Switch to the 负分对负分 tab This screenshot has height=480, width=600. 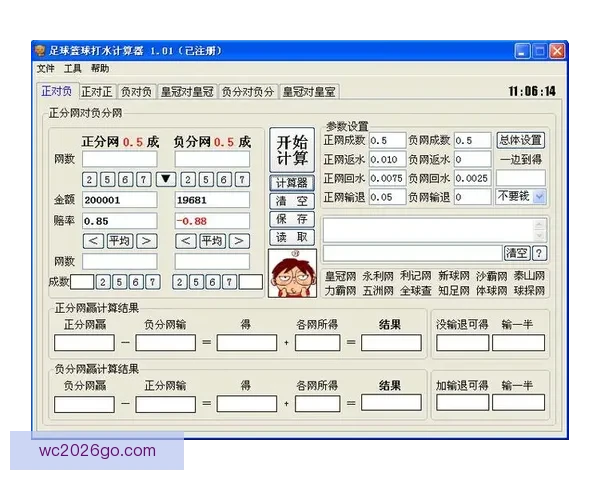(x=248, y=92)
